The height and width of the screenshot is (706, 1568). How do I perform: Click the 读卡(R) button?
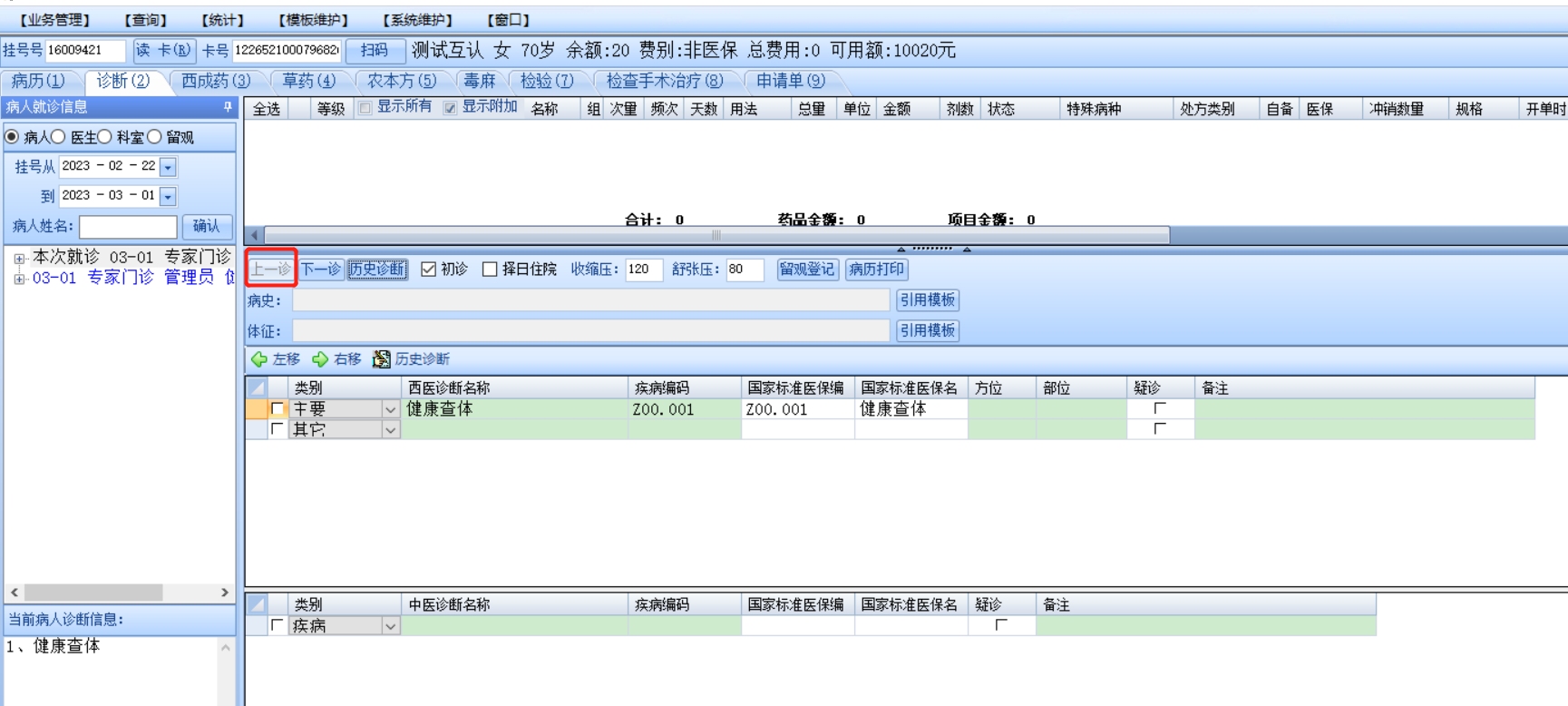pos(163,51)
